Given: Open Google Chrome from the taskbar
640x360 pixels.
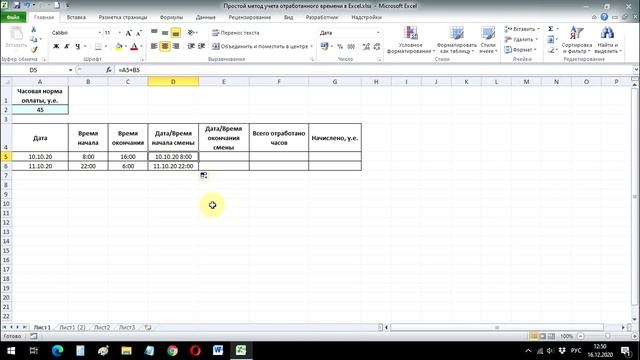Looking at the screenshot, I should tap(172, 351).
